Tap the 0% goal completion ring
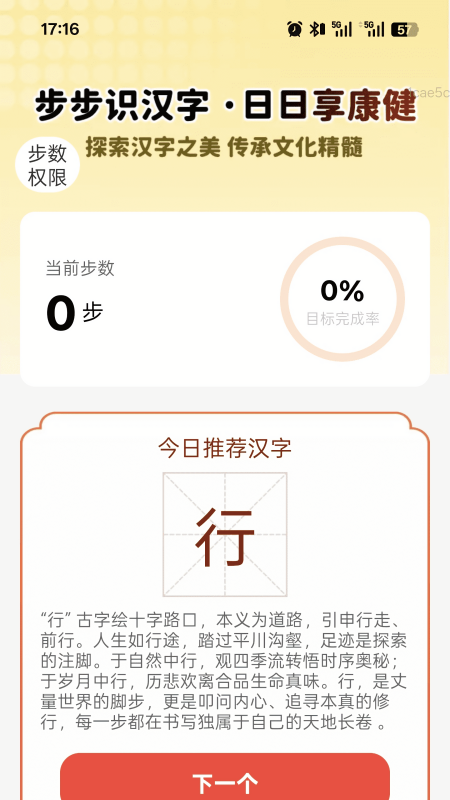This screenshot has height=800, width=450. 342,299
